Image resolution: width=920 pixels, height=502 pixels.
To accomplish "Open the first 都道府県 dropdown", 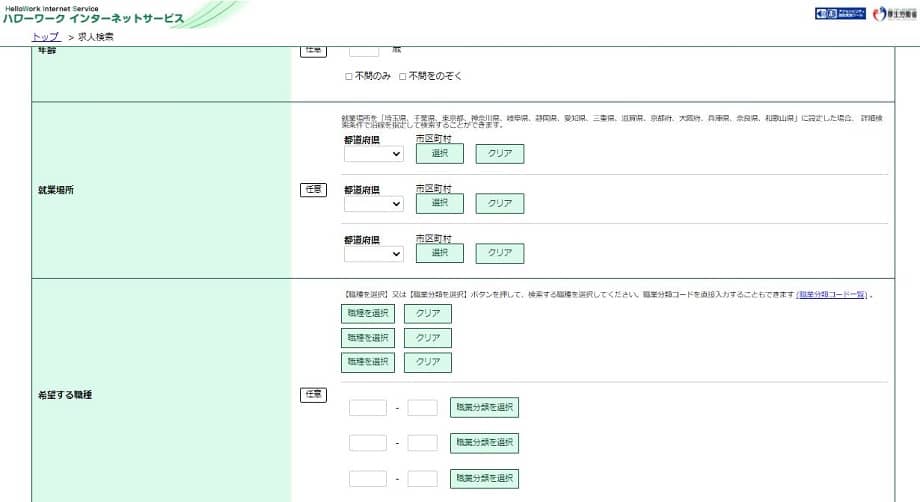I will [373, 153].
